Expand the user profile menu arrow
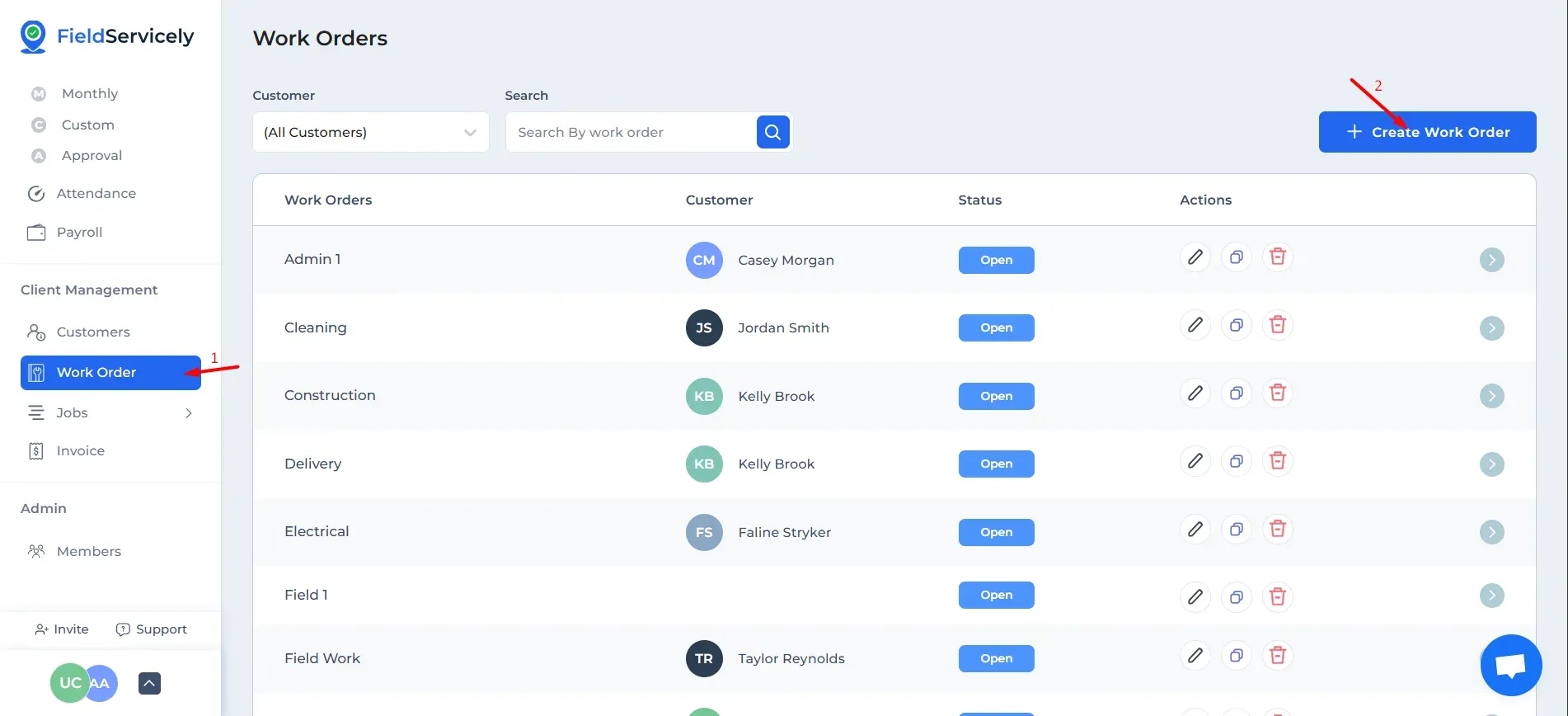Viewport: 1568px width, 716px height. (149, 683)
